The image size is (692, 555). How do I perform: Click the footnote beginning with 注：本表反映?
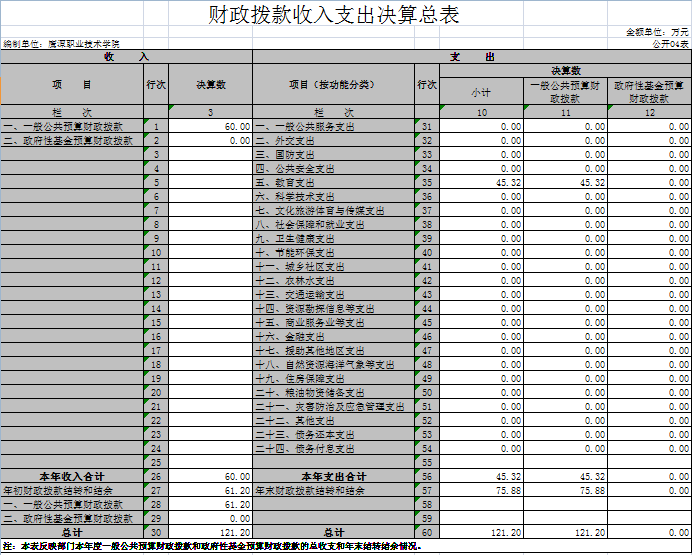(x=212, y=547)
